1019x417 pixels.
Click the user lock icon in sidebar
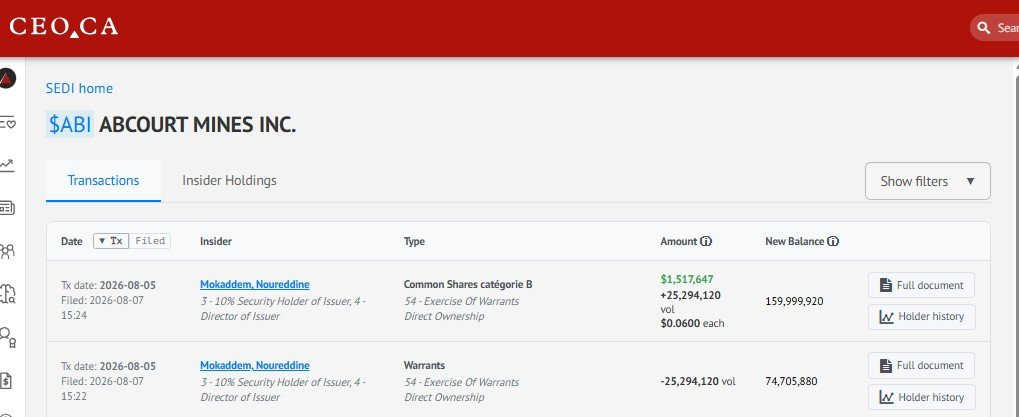(7, 336)
